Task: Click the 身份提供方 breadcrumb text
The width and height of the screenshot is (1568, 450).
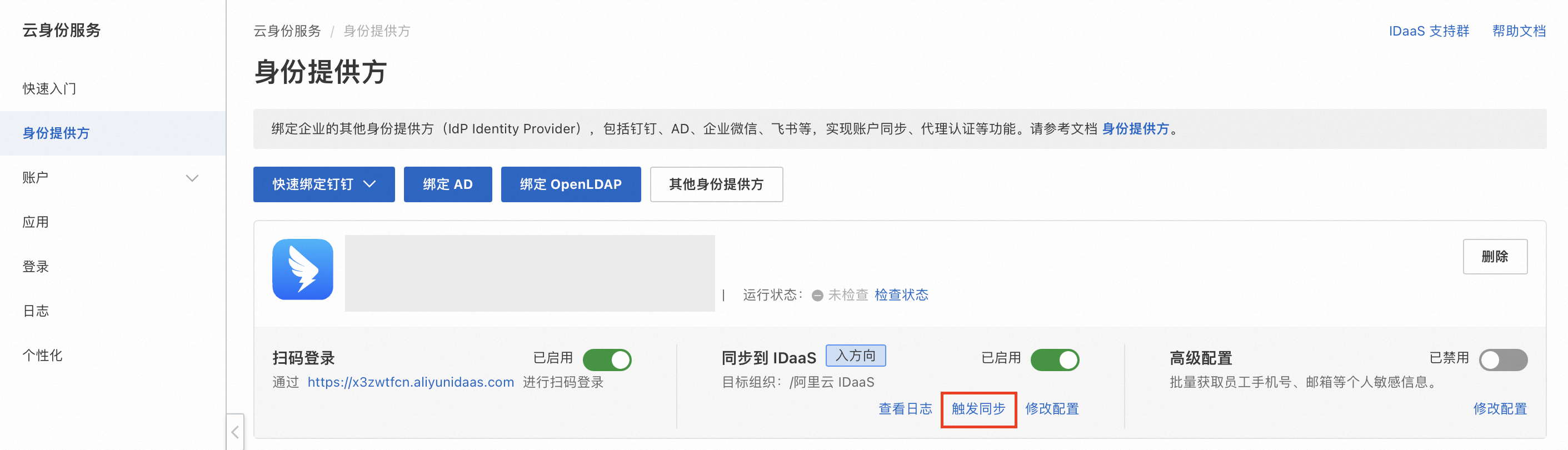Action: tap(377, 31)
